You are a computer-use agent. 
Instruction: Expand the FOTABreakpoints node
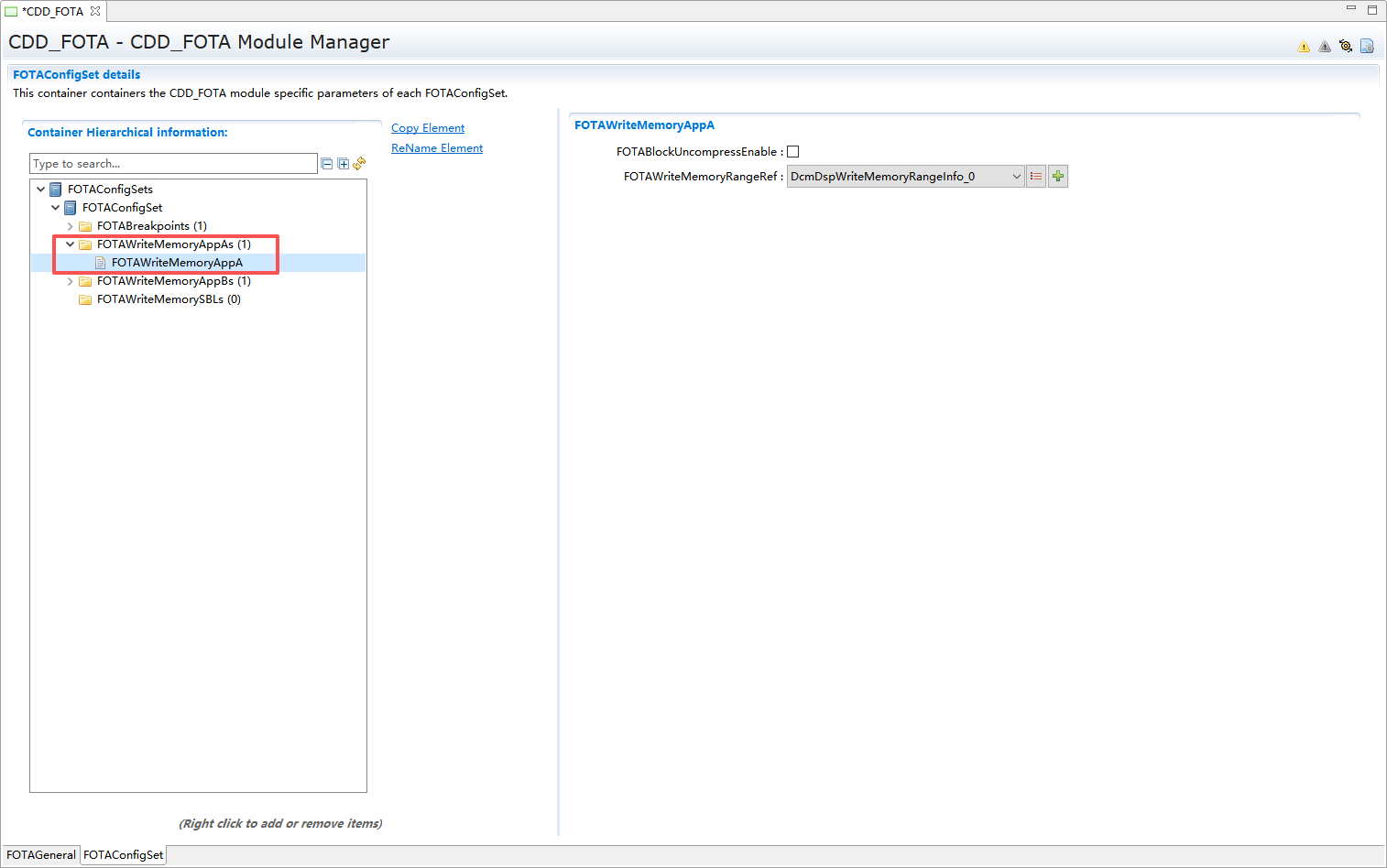[x=71, y=226]
